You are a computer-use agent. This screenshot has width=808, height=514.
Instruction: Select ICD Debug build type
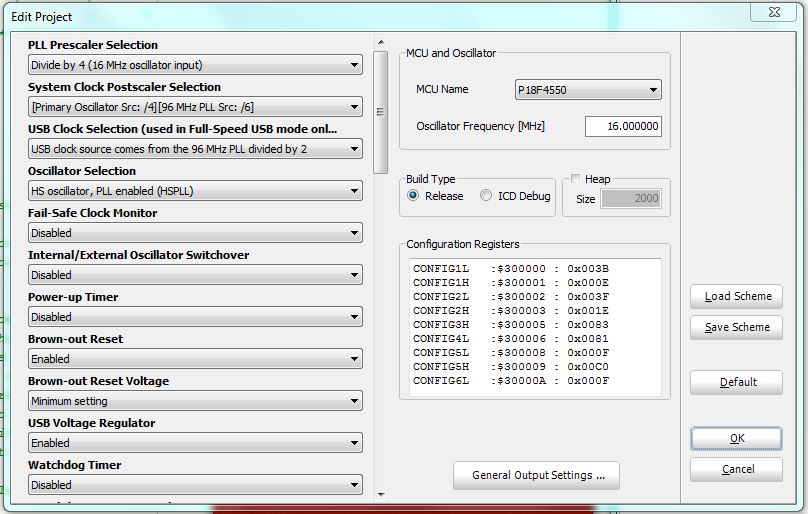click(x=487, y=196)
